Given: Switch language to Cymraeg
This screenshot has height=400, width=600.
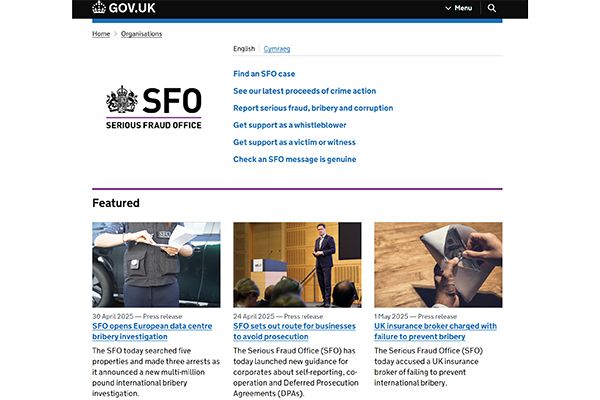Looking at the screenshot, I should pos(277,48).
